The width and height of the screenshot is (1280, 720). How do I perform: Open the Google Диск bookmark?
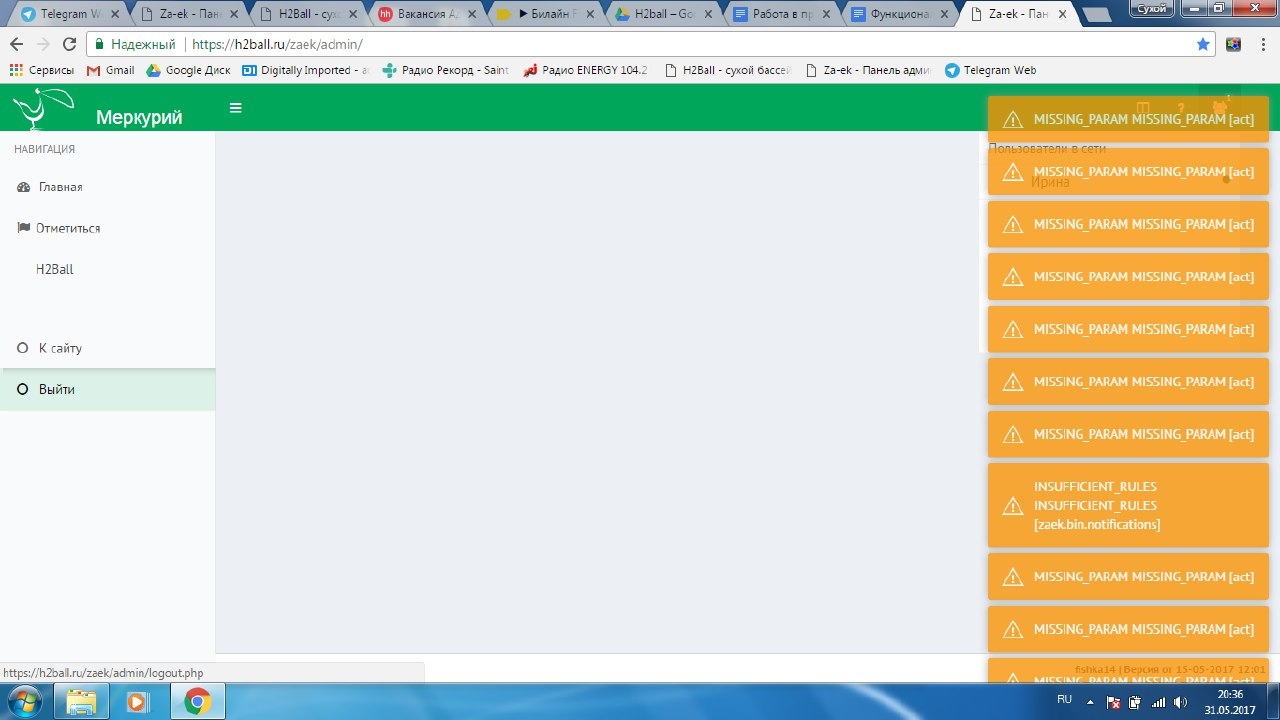point(189,70)
